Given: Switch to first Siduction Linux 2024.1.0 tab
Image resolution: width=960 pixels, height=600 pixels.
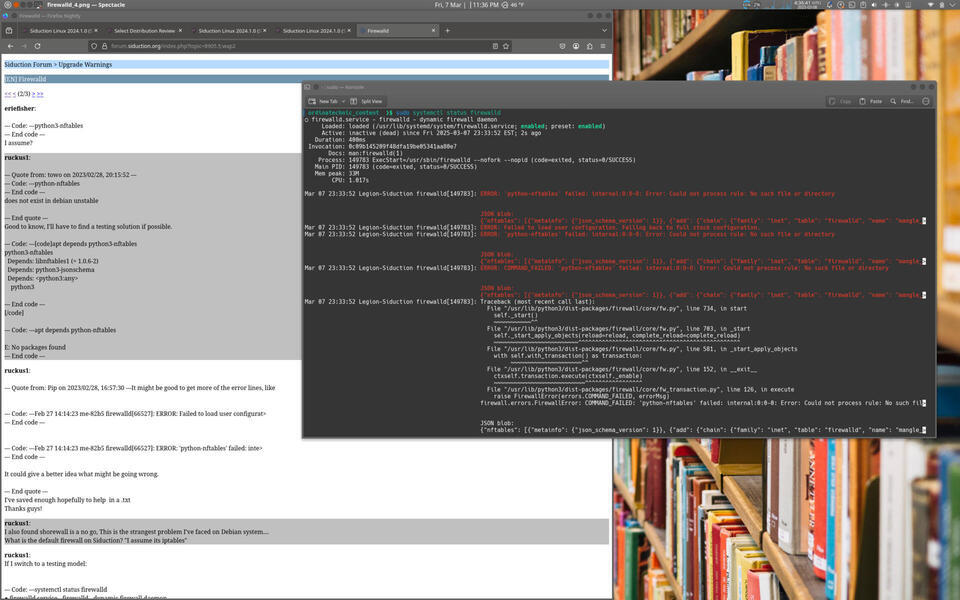Looking at the screenshot, I should pos(59,31).
